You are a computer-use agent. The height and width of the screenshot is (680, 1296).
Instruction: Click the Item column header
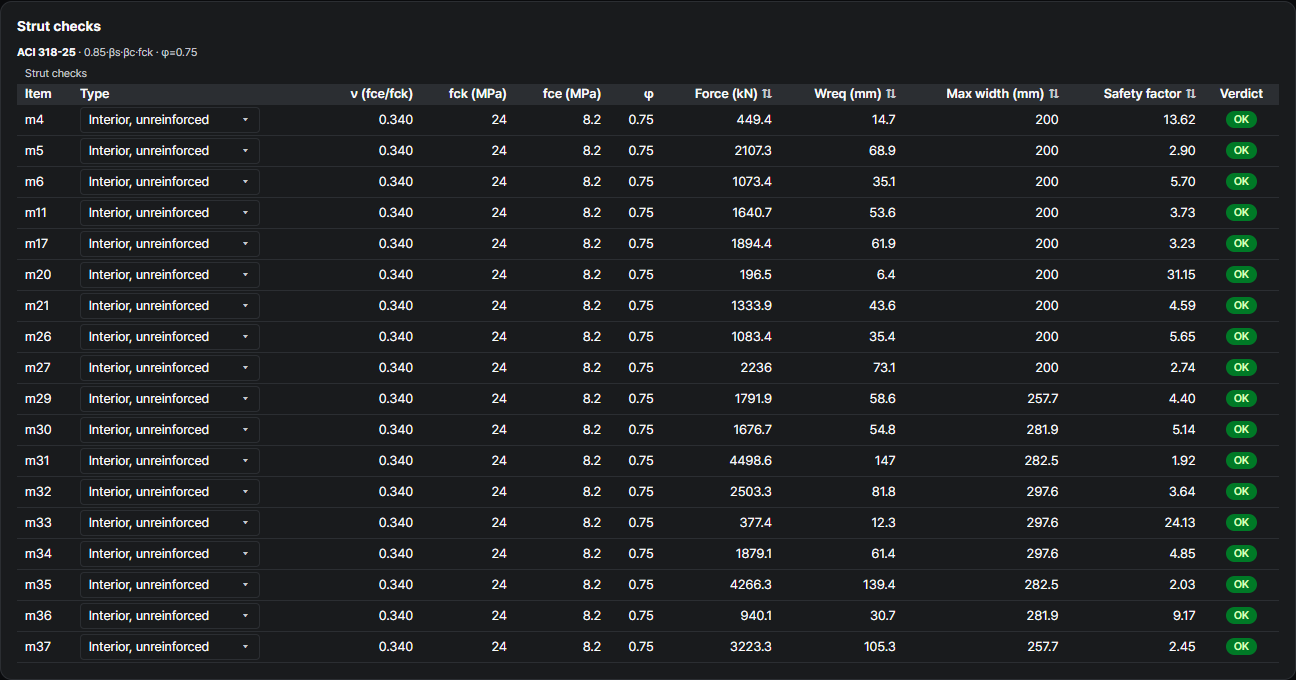tap(38, 94)
